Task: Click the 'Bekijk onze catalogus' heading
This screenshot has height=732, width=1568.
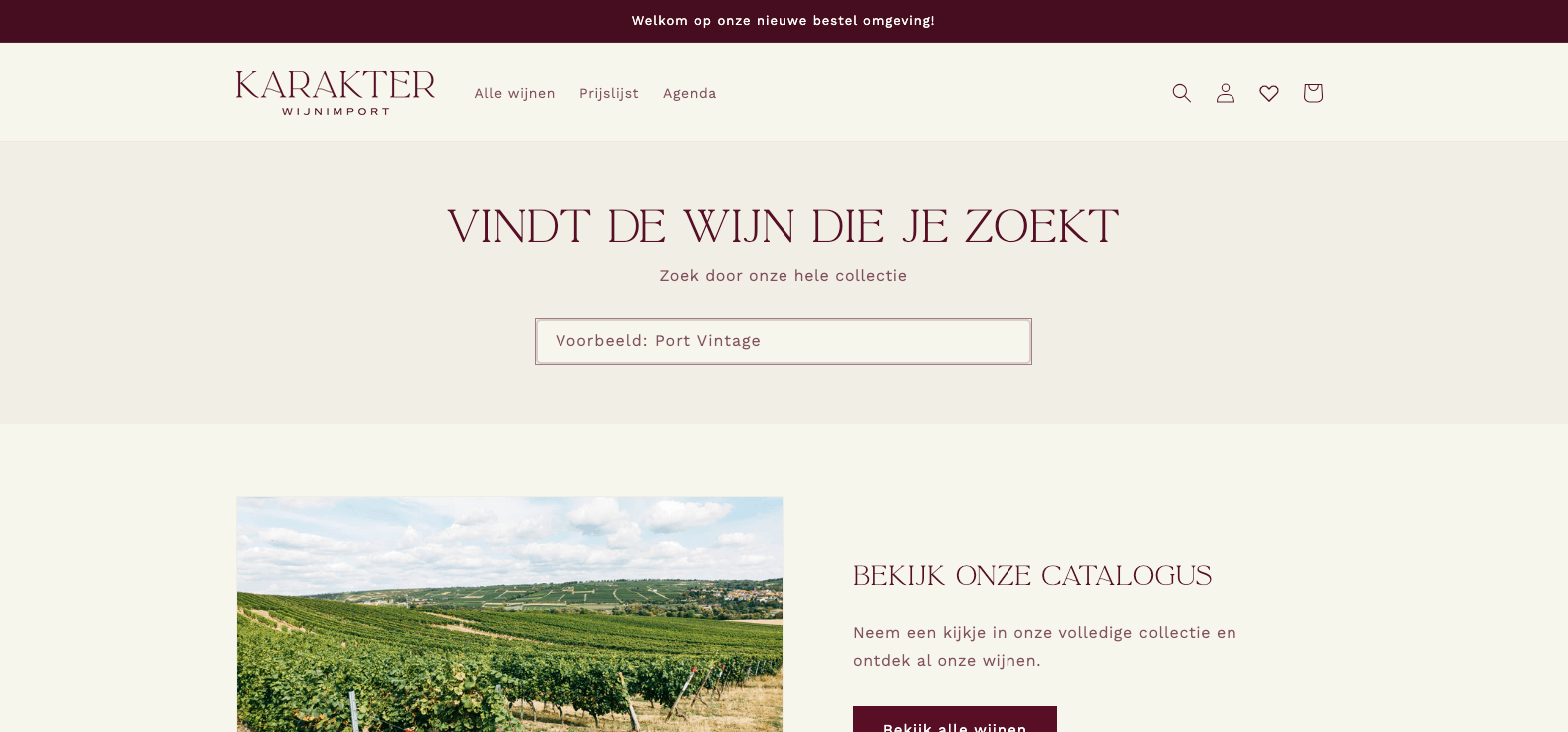Action: click(x=1032, y=576)
